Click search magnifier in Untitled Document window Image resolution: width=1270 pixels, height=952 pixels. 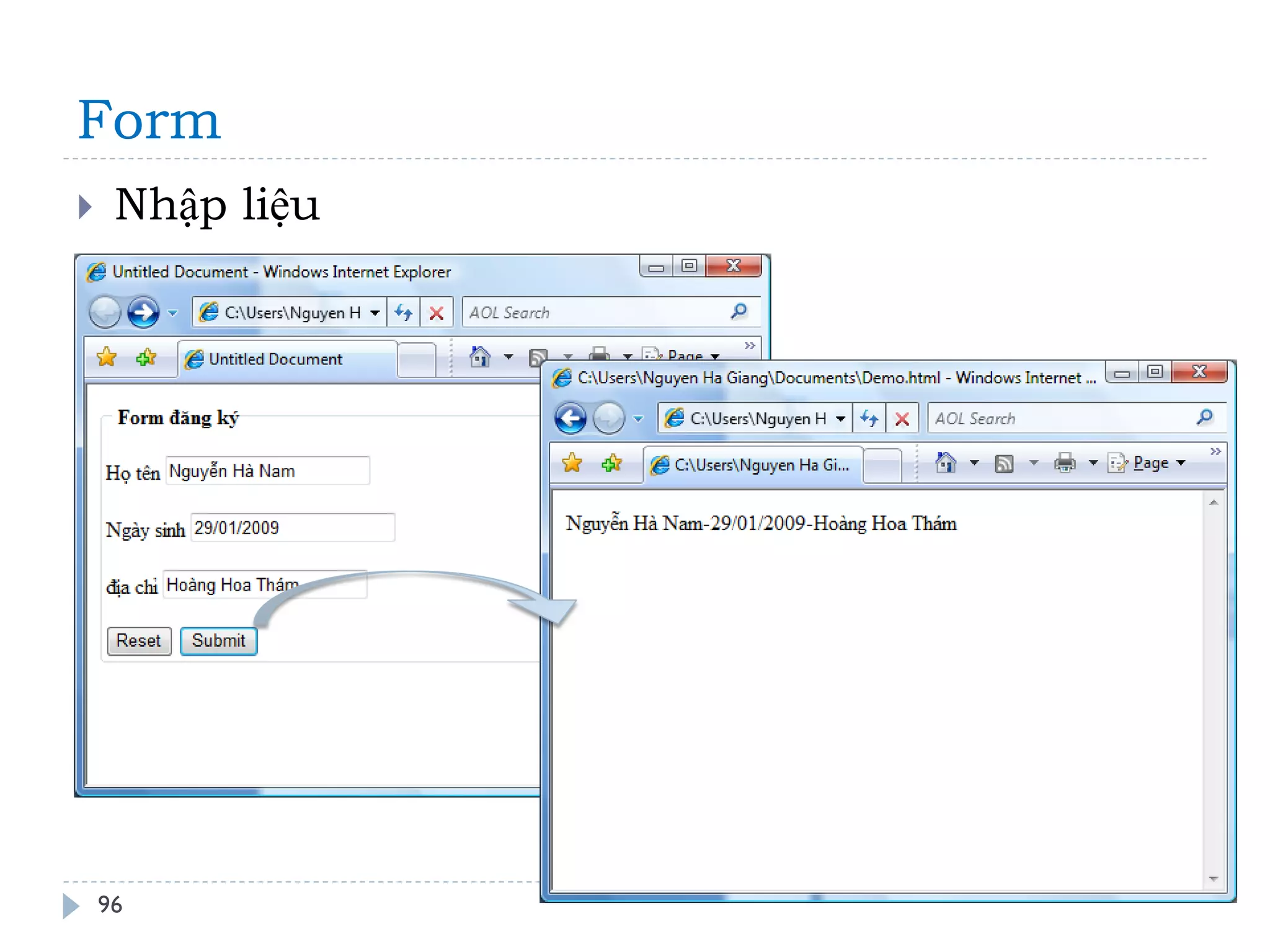[739, 311]
